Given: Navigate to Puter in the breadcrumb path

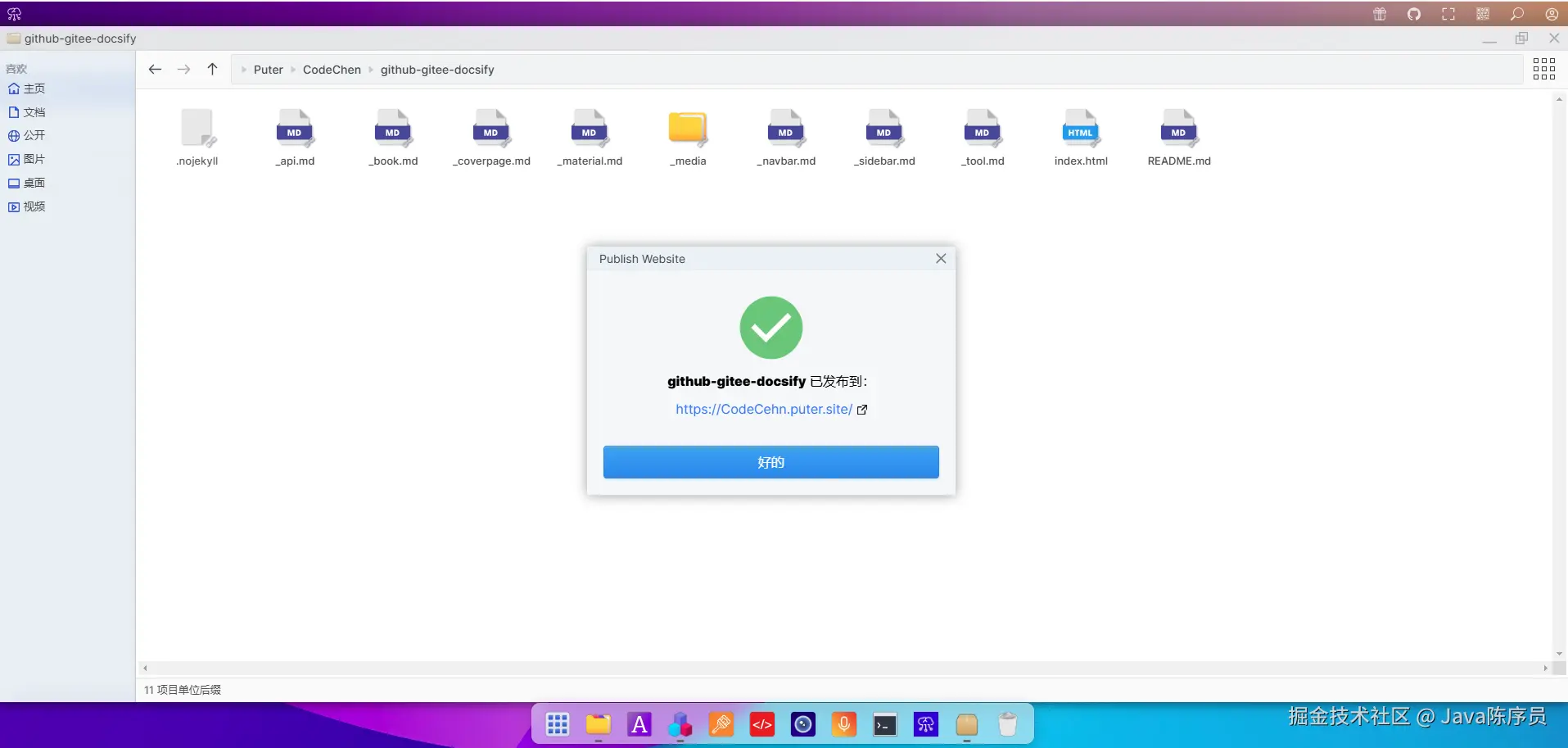Looking at the screenshot, I should [269, 70].
